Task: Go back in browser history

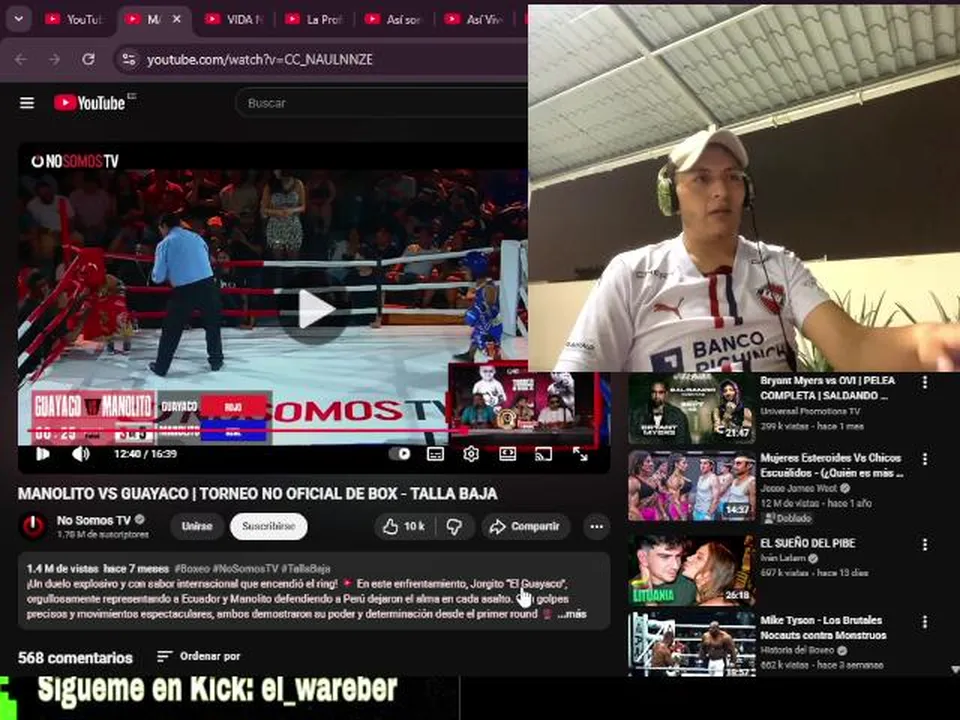Action: point(21,59)
